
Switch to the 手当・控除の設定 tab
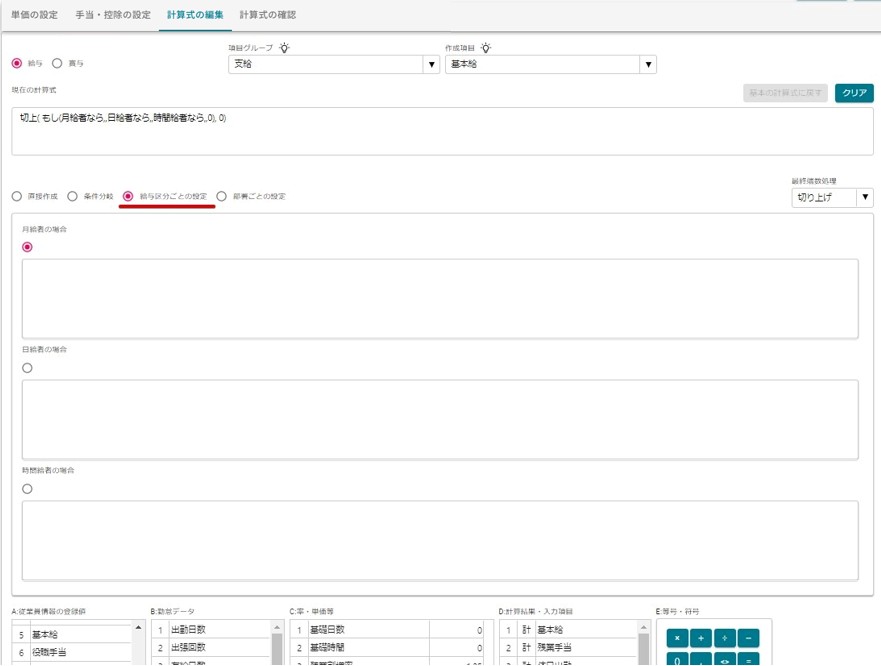tap(113, 15)
